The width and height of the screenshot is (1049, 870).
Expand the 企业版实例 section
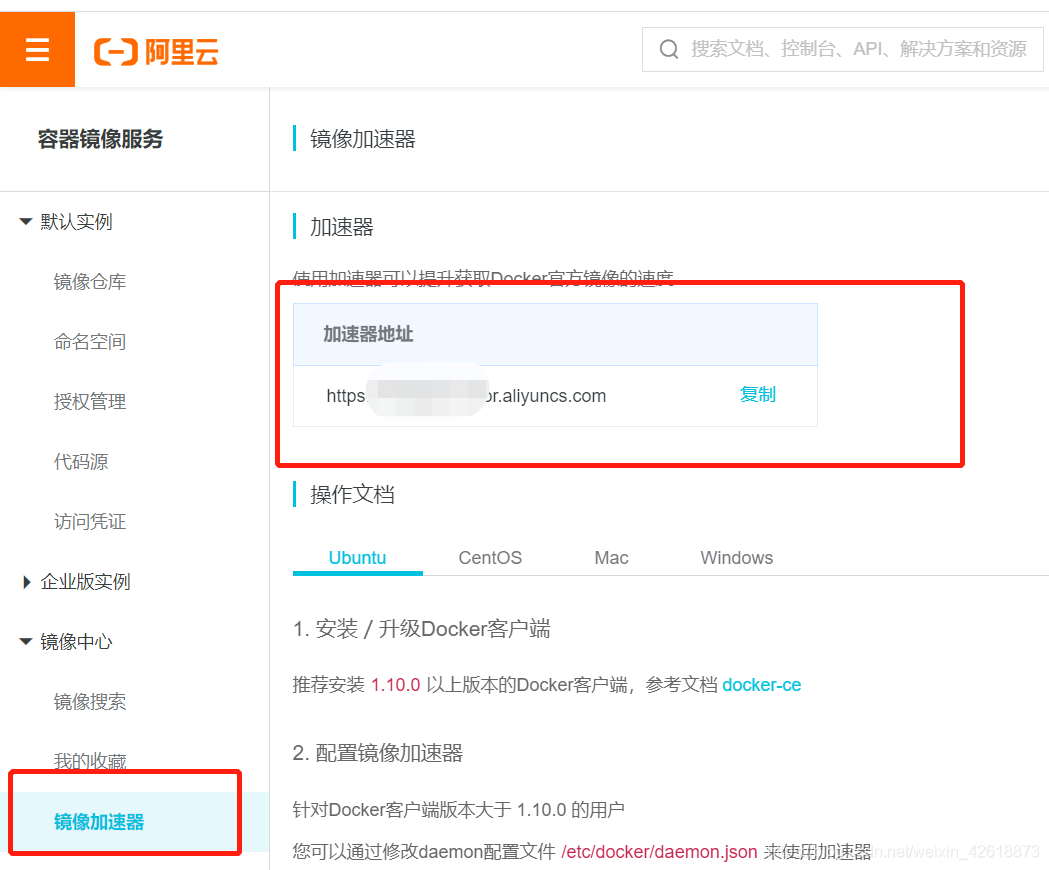(26, 582)
